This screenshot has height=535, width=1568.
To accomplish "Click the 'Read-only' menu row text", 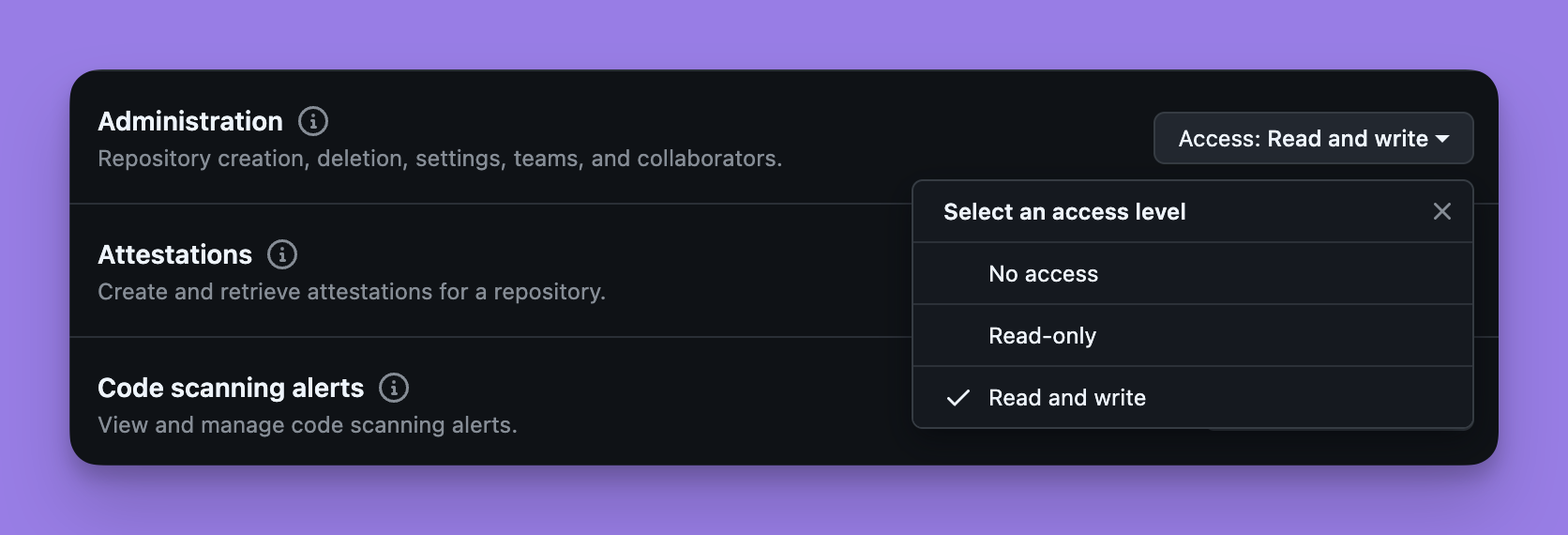I will (x=1042, y=336).
